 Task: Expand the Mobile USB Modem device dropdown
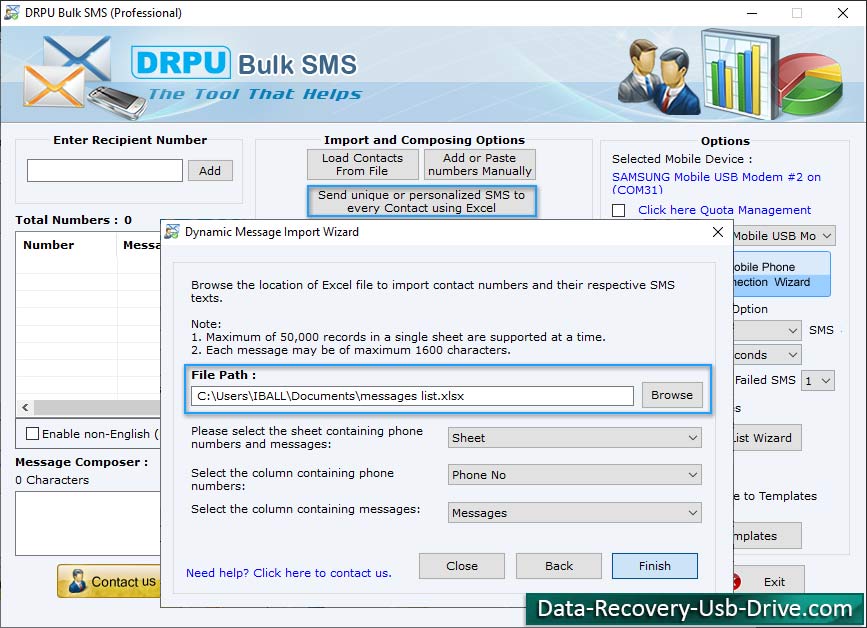pyautogui.click(x=784, y=236)
